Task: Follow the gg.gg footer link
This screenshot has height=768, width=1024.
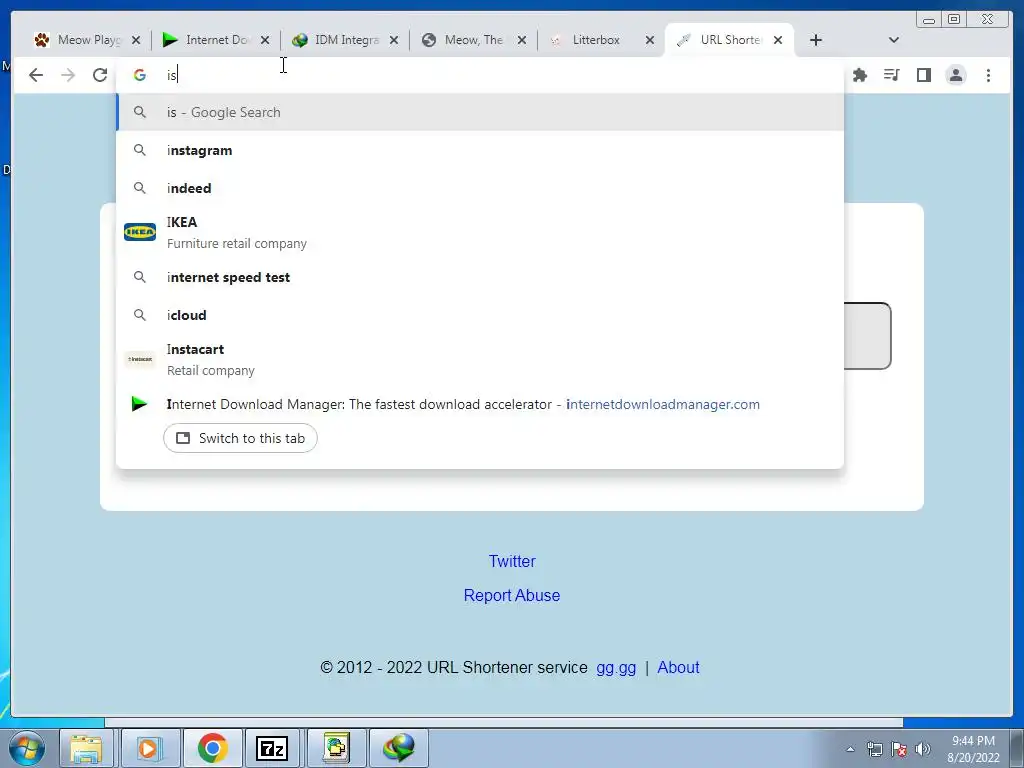Action: pos(616,667)
